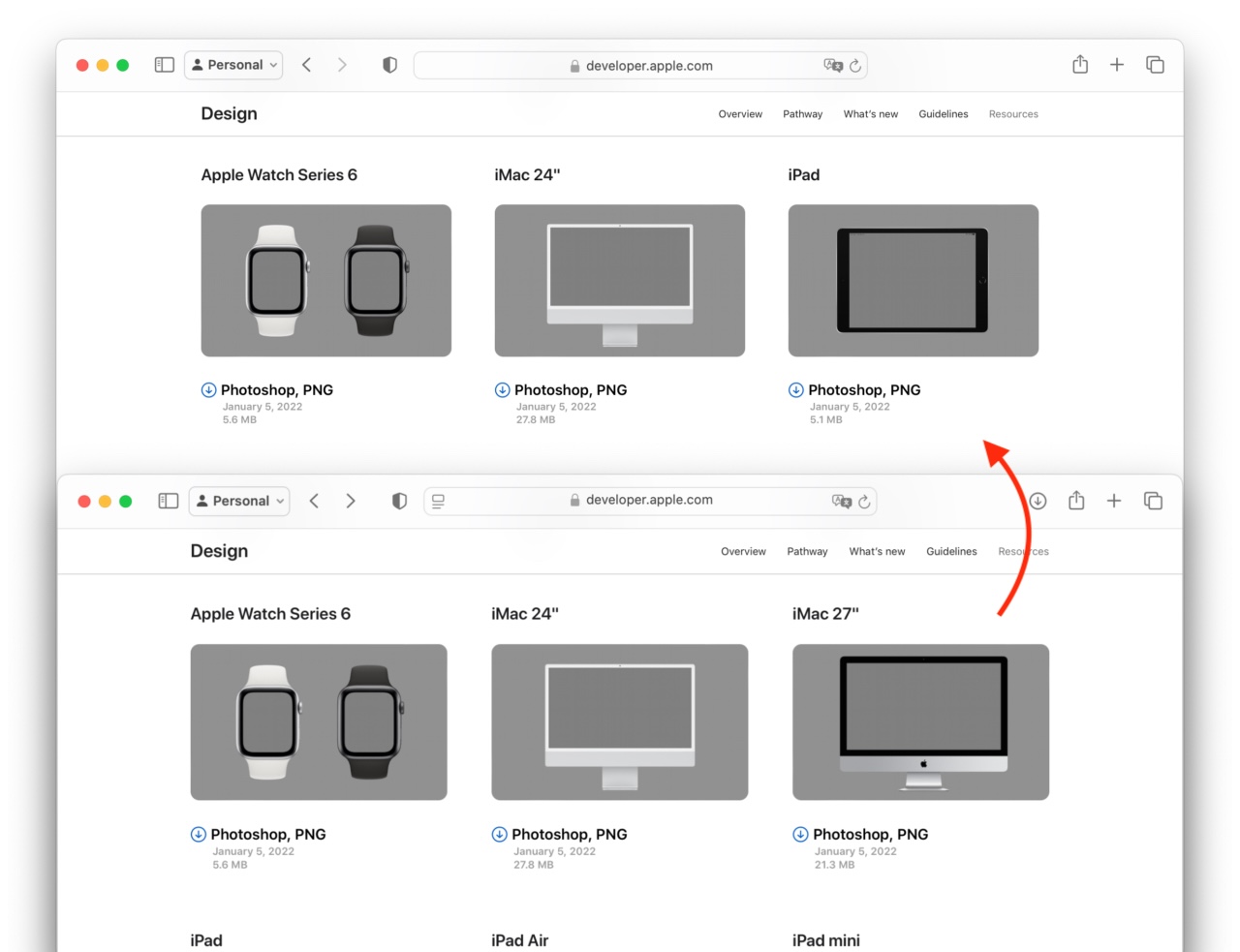This screenshot has width=1240, height=952.
Task: Download iMac 24" Photoshop PNG in top window
Action: click(x=560, y=390)
